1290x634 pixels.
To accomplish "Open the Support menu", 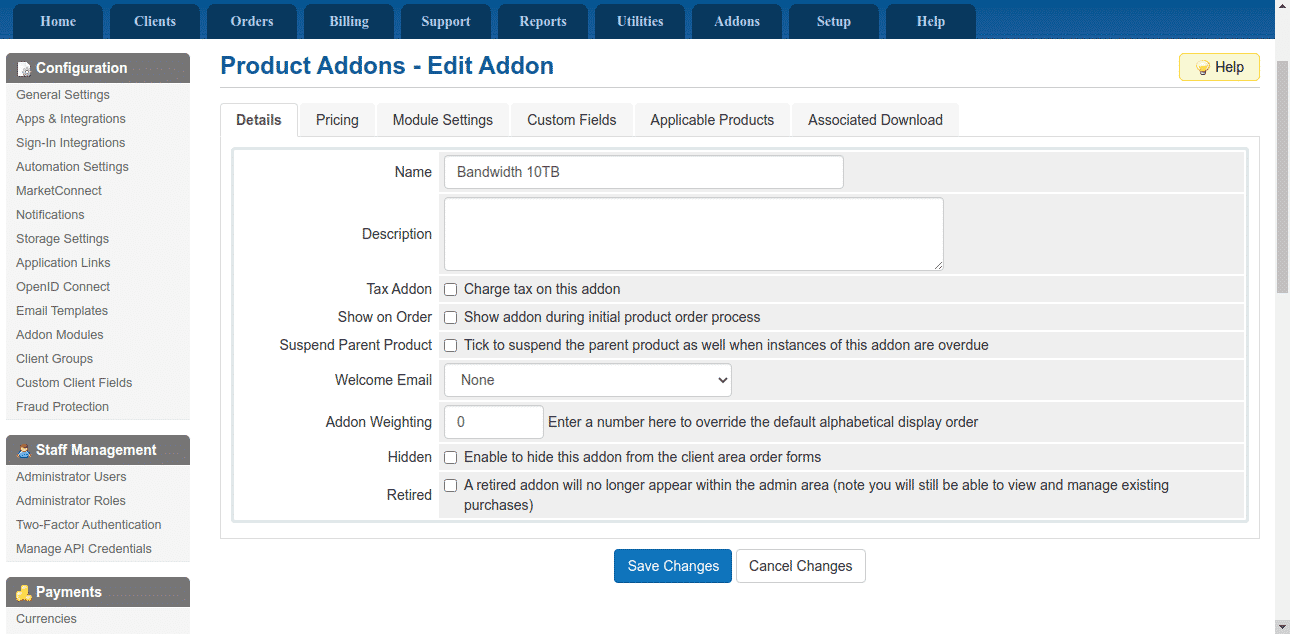I will coord(446,22).
